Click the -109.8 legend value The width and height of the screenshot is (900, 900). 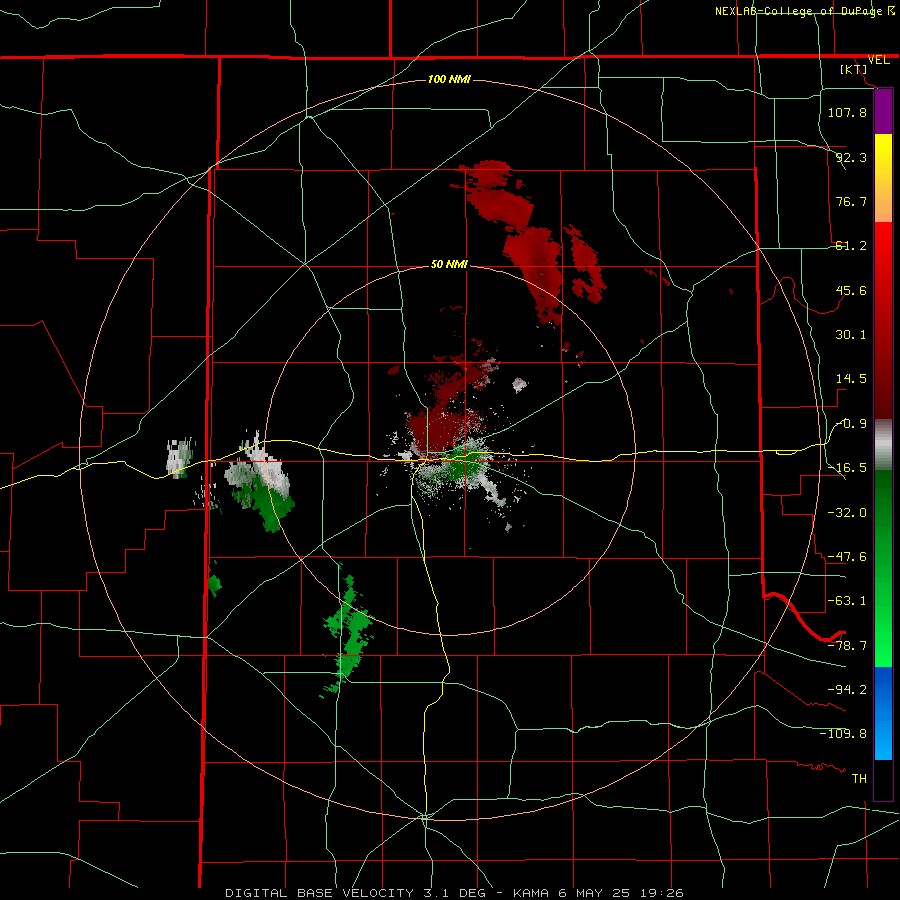(x=843, y=734)
